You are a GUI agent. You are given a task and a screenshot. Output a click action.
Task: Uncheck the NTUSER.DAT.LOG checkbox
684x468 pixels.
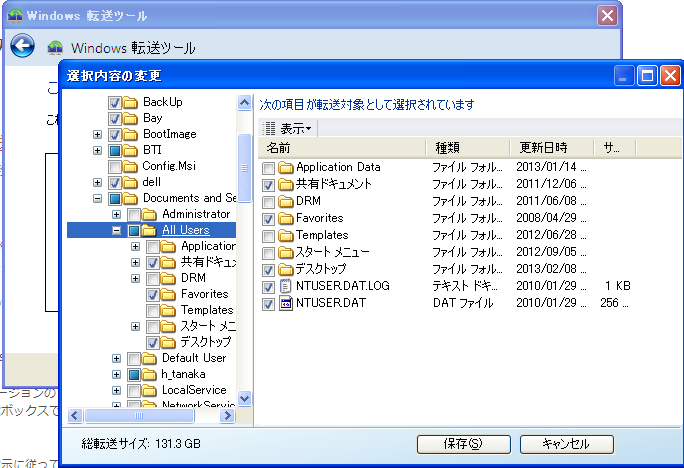coord(268,287)
